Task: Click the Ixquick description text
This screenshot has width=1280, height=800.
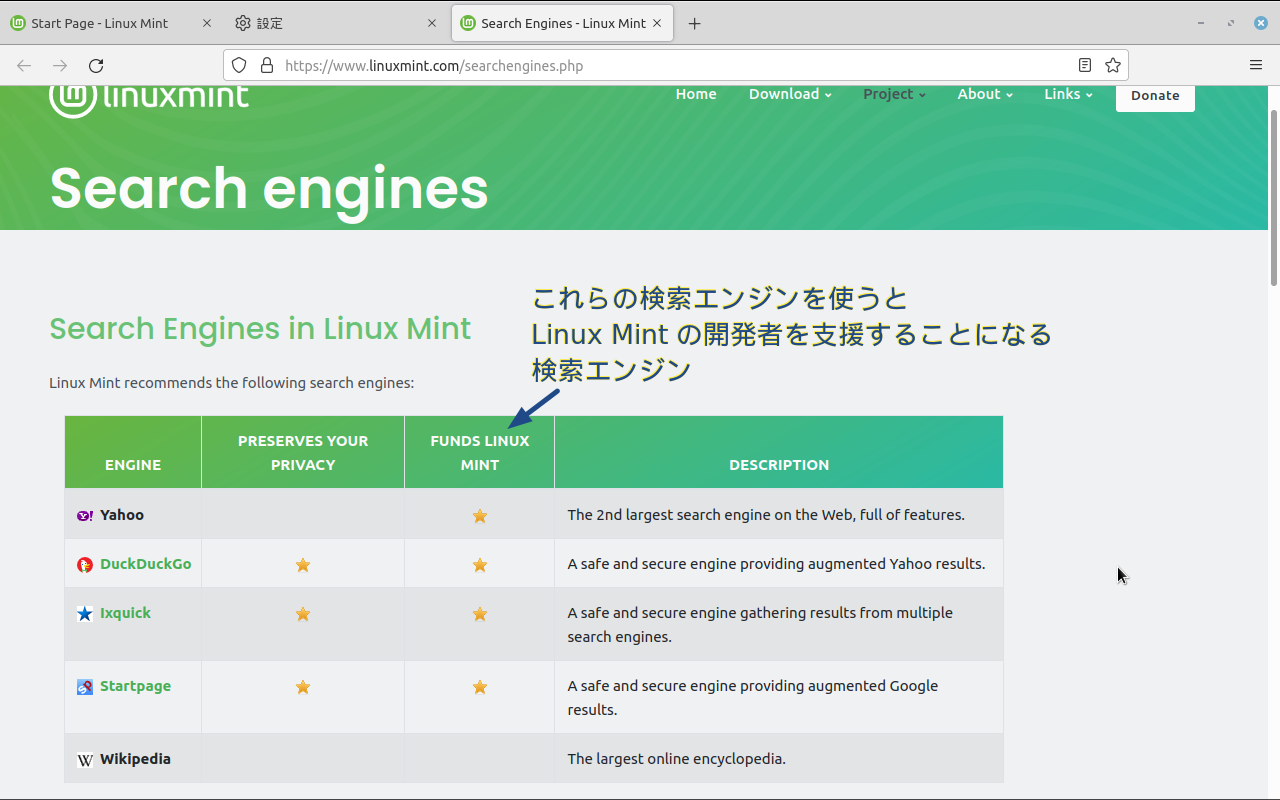Action: coord(760,625)
